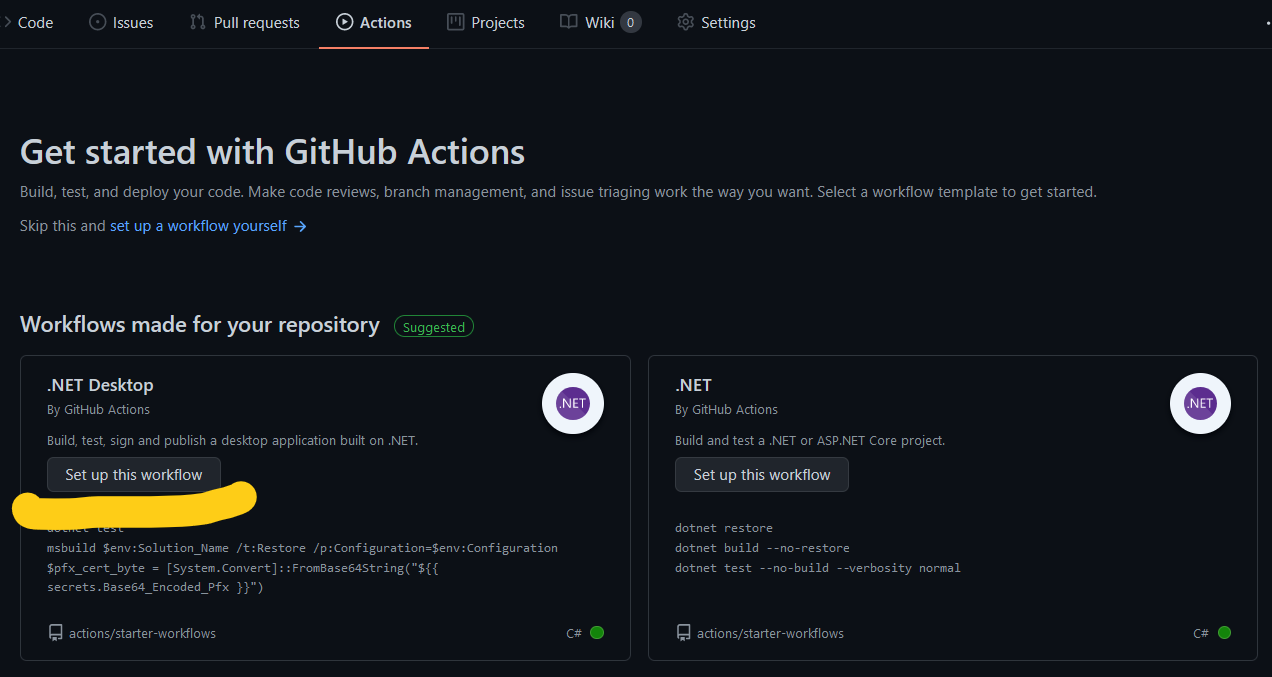The width and height of the screenshot is (1272, 677).
Task: Click the 'dotnet build --no-restore' line
Action: 762,548
